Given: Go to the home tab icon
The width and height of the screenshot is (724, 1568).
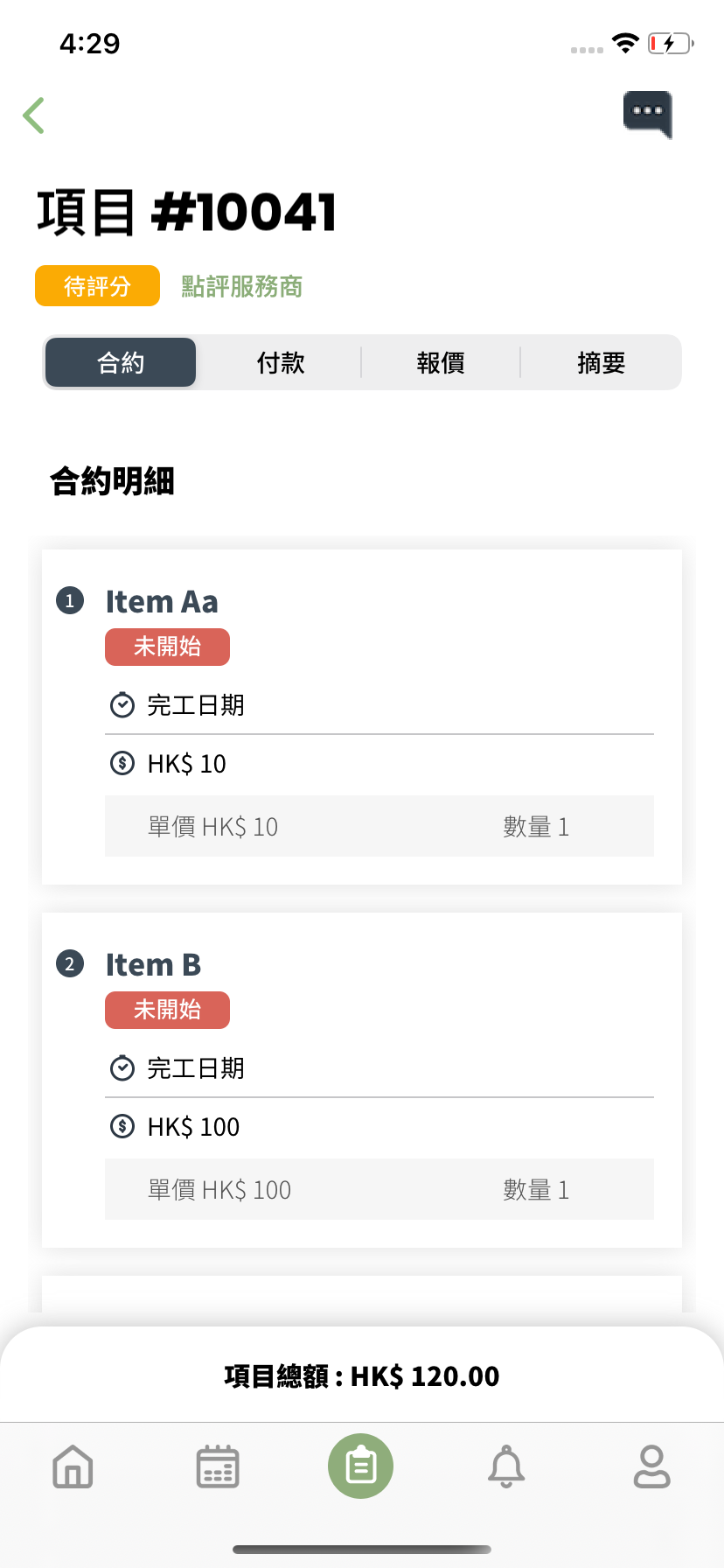Looking at the screenshot, I should [x=73, y=1466].
